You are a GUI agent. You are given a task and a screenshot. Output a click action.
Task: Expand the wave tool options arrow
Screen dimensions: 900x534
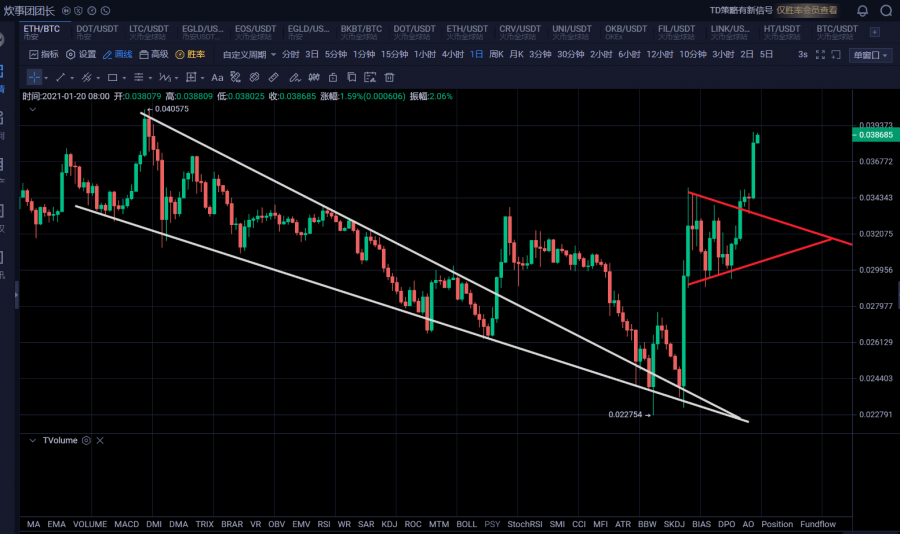pos(176,78)
